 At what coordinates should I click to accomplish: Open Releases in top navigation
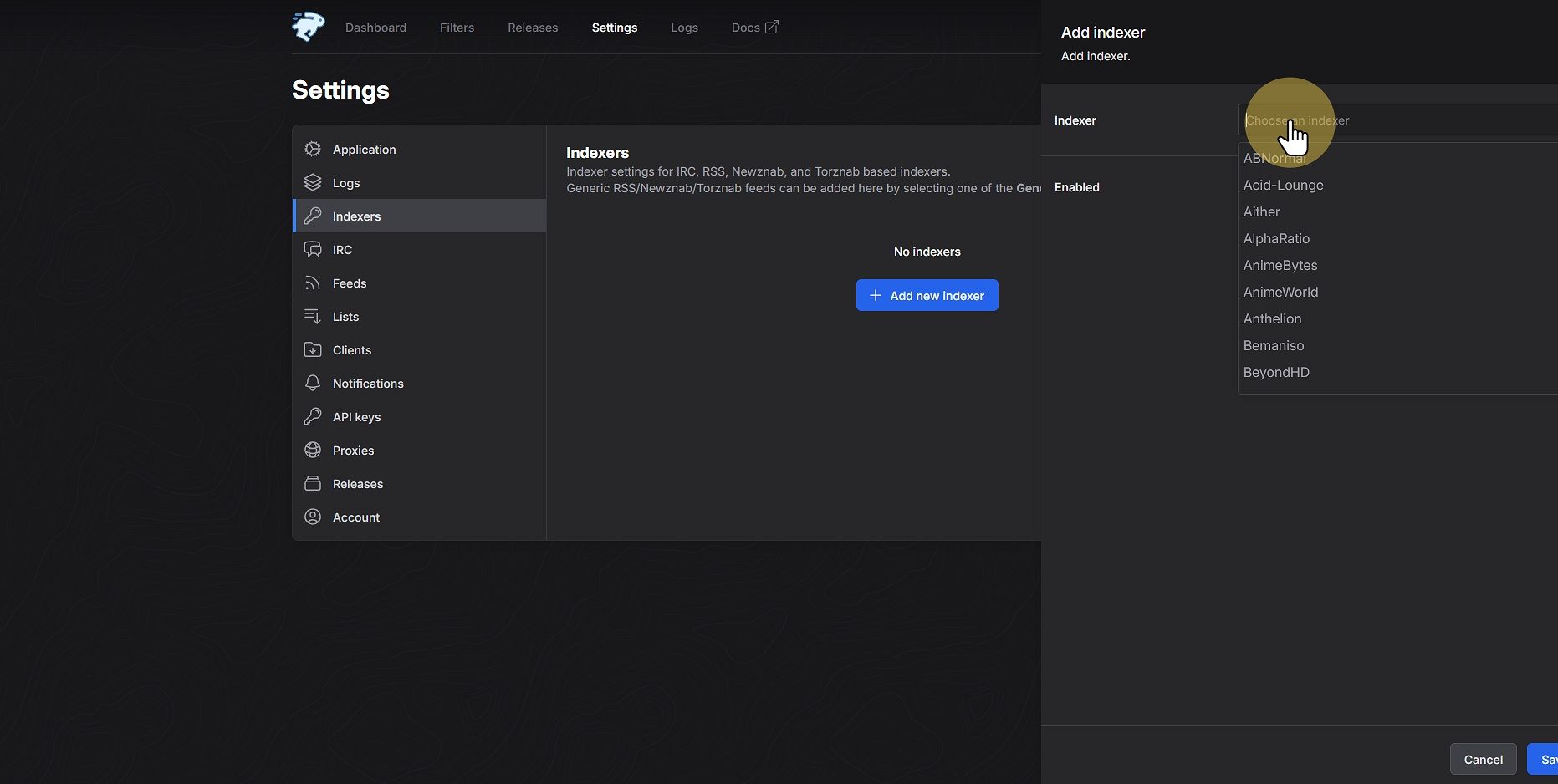(x=533, y=28)
